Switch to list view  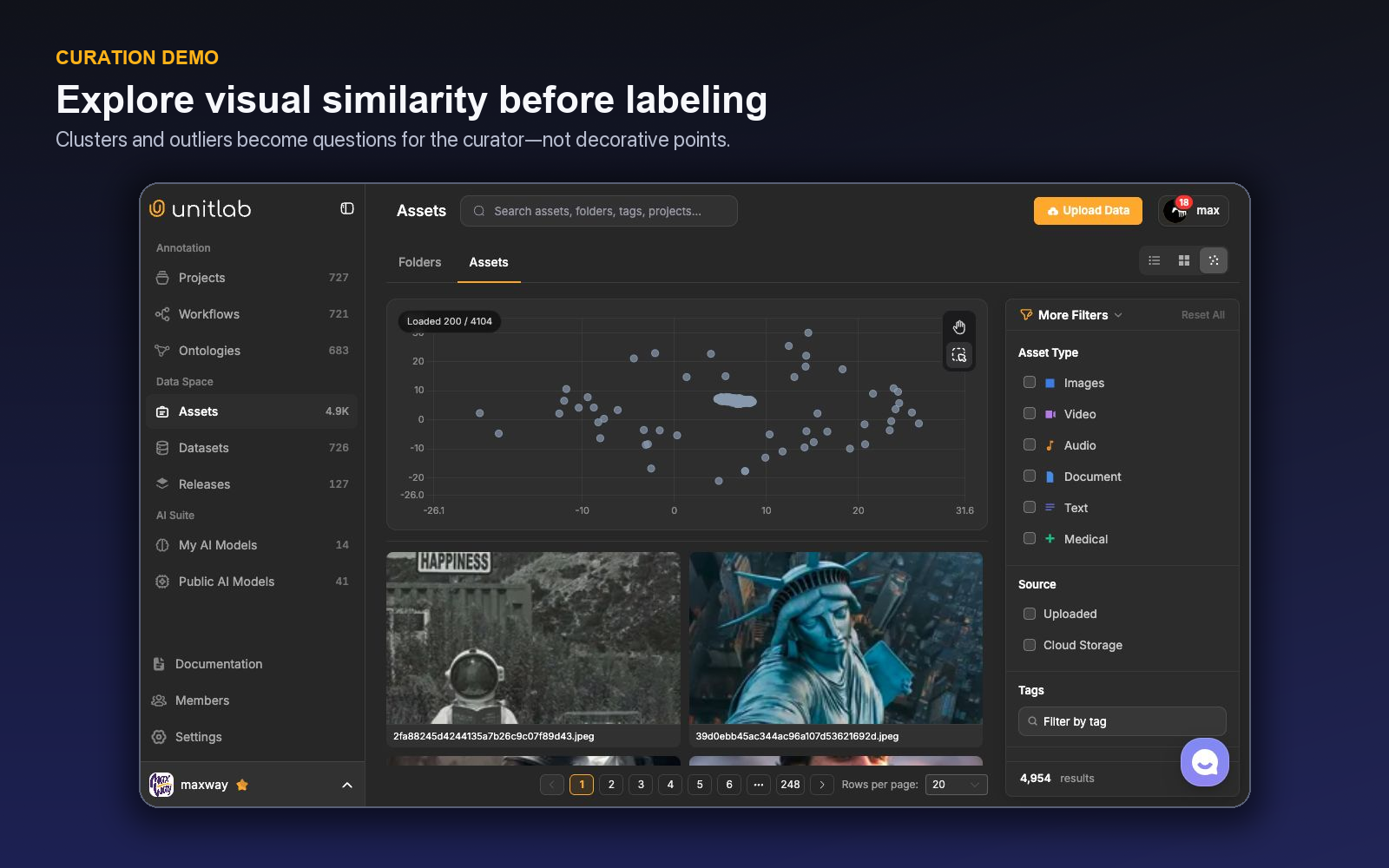pyautogui.click(x=1155, y=260)
